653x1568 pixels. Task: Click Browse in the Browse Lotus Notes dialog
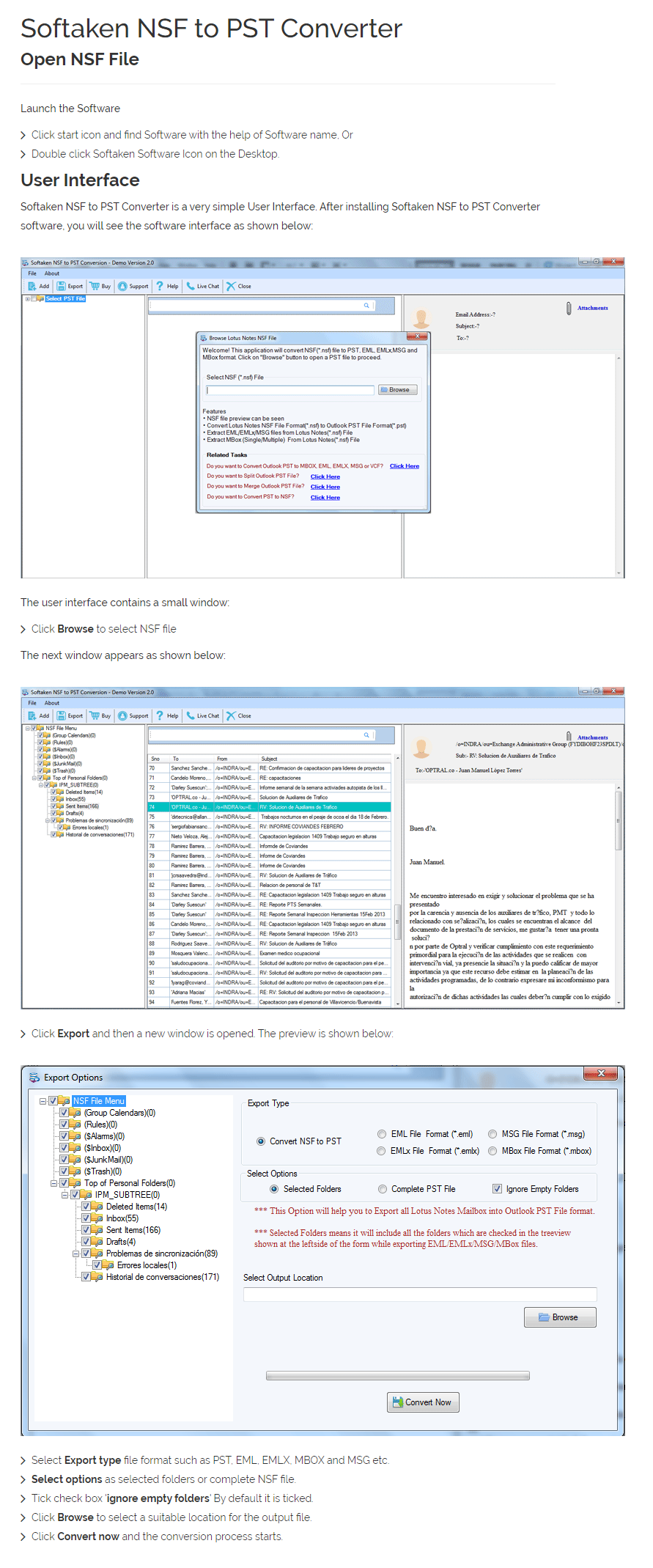[x=398, y=390]
